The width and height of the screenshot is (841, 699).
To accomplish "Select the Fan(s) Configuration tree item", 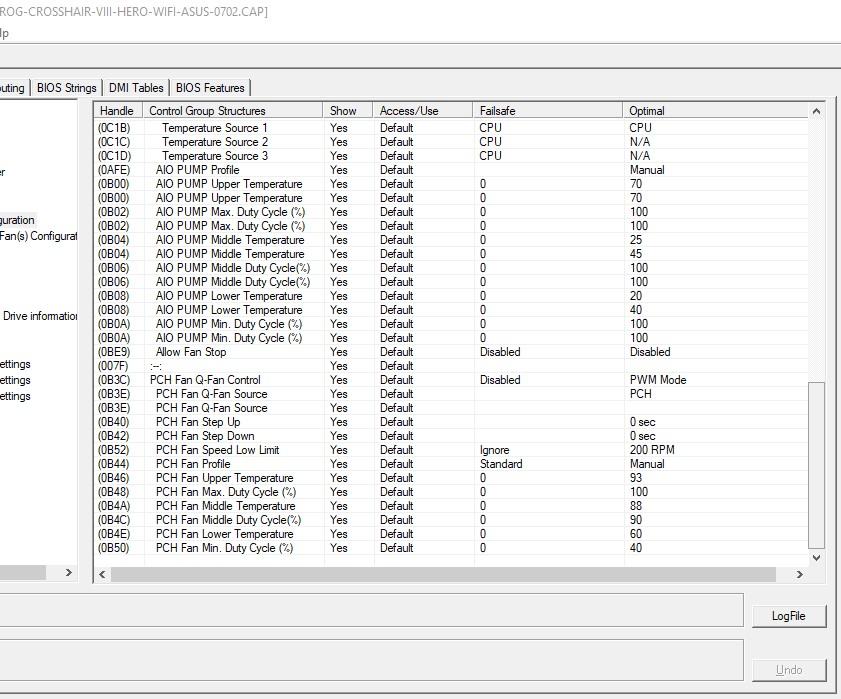I will tap(38, 236).
